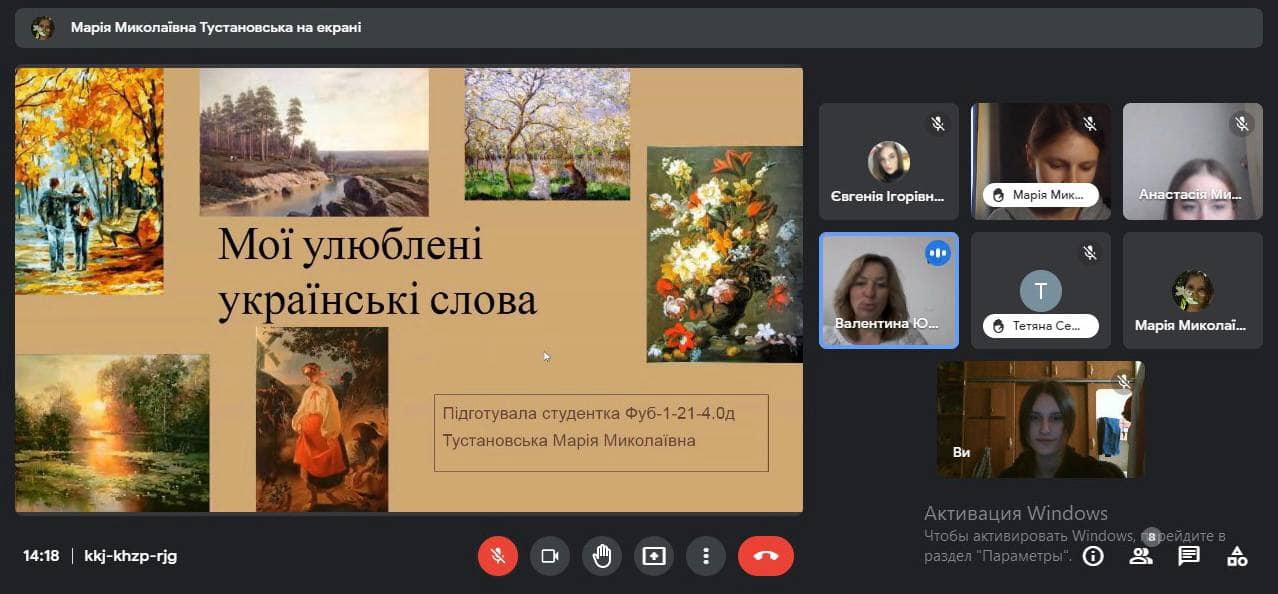
Task: Select your own video tile labeled Ви
Action: coord(1040,420)
